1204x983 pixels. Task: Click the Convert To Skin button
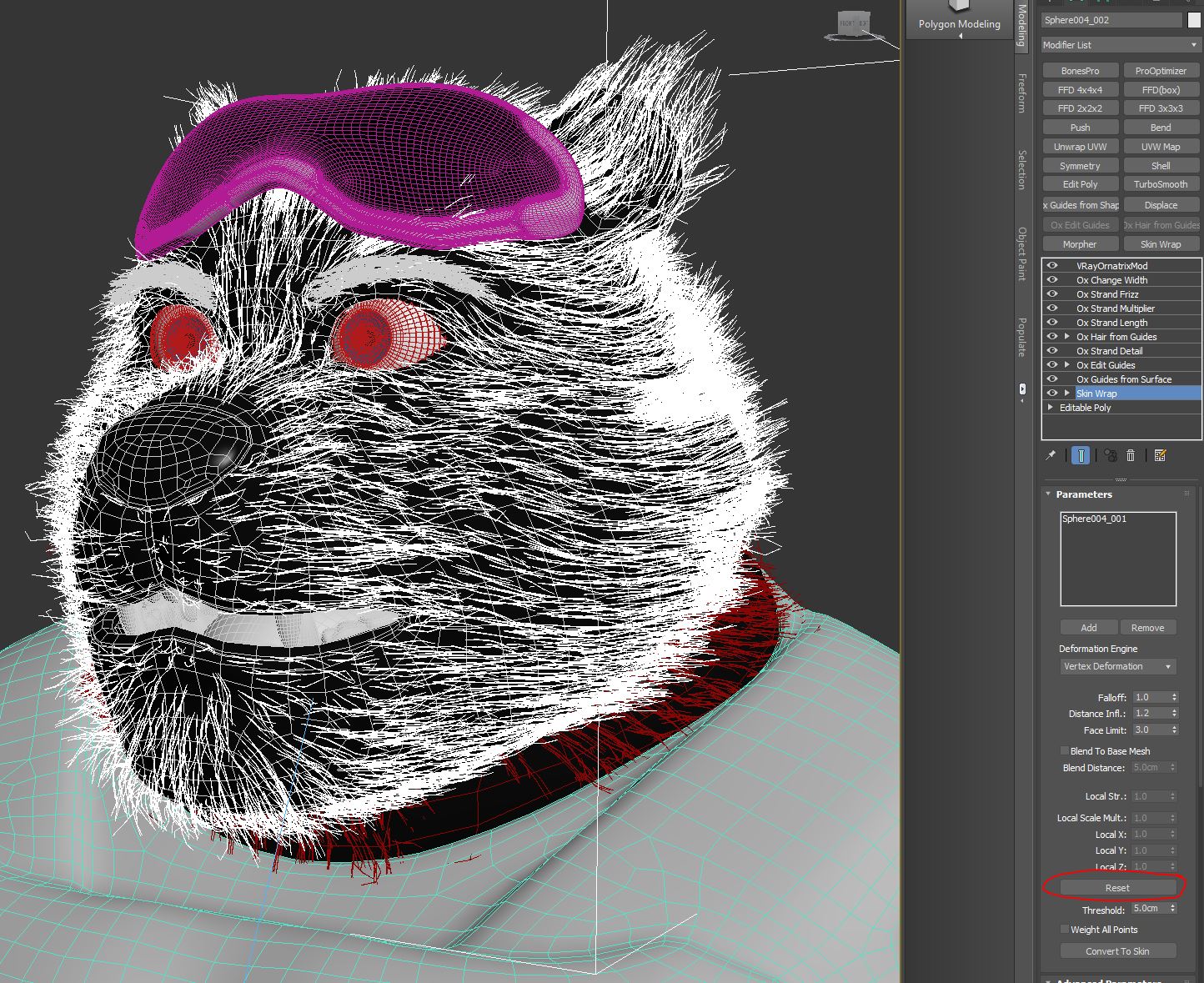[x=1117, y=951]
